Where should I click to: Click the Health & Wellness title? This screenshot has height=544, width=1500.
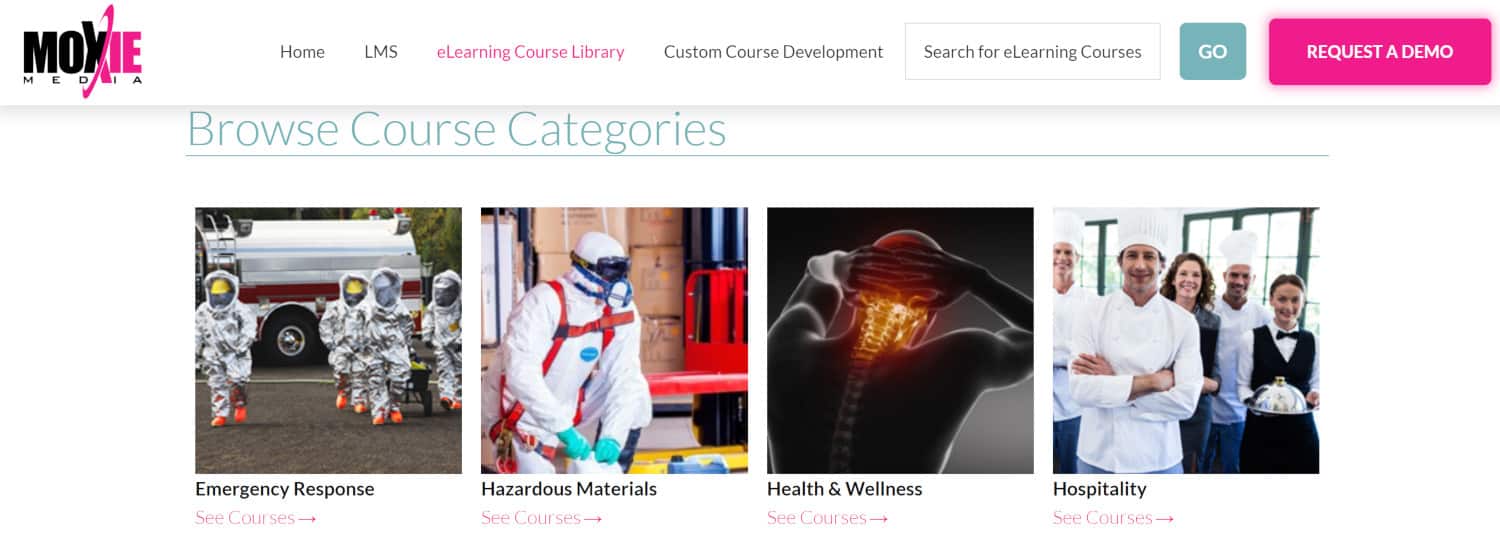pyautogui.click(x=845, y=489)
